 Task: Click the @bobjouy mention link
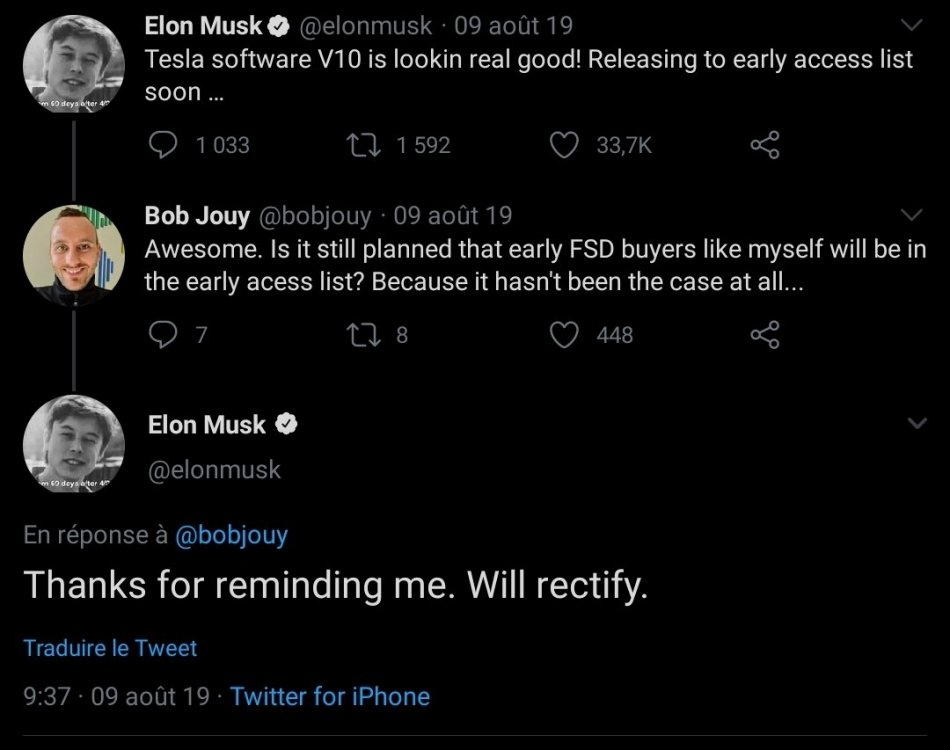(x=231, y=535)
